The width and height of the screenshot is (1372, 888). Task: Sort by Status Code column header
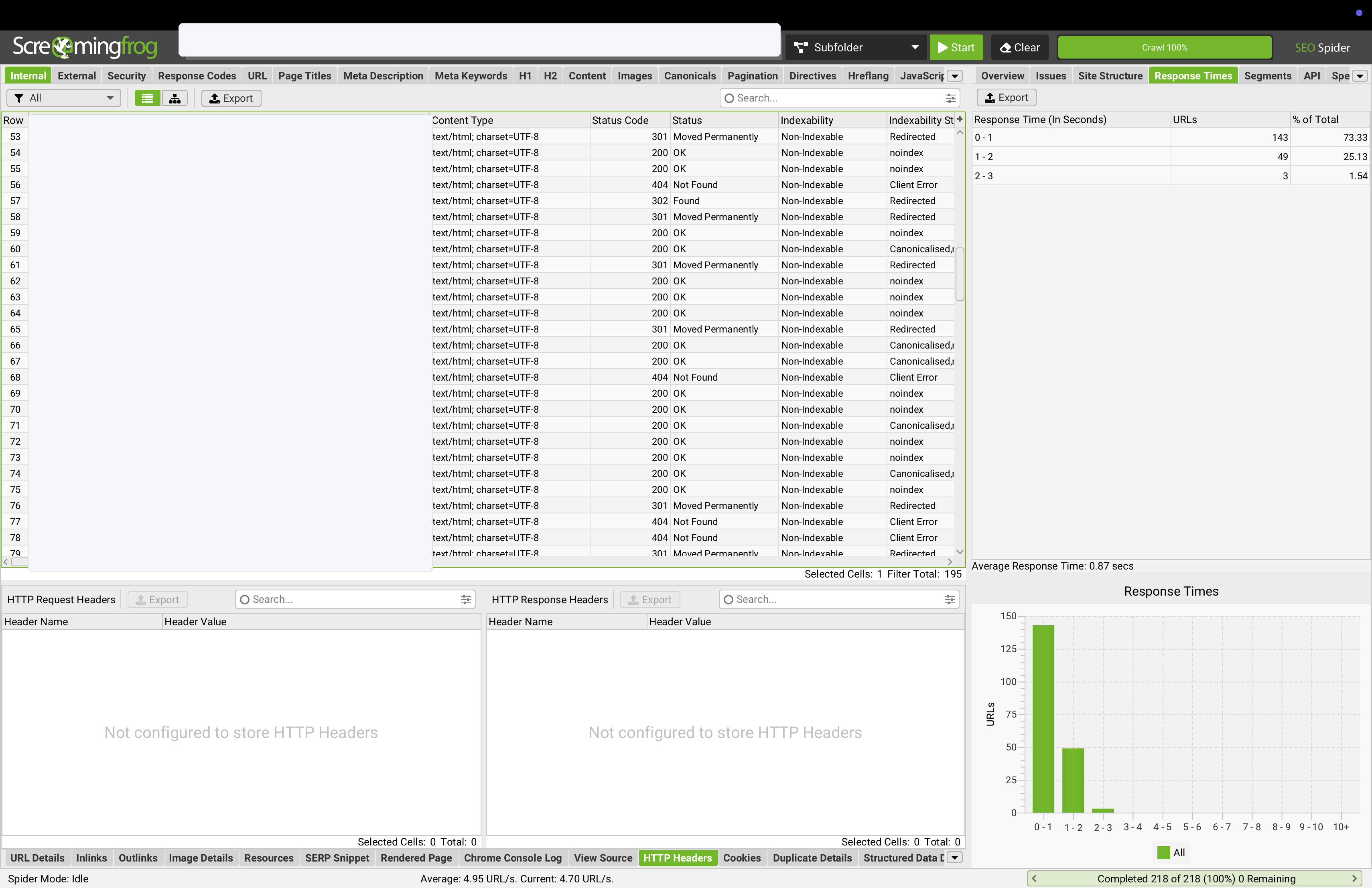pyautogui.click(x=629, y=120)
